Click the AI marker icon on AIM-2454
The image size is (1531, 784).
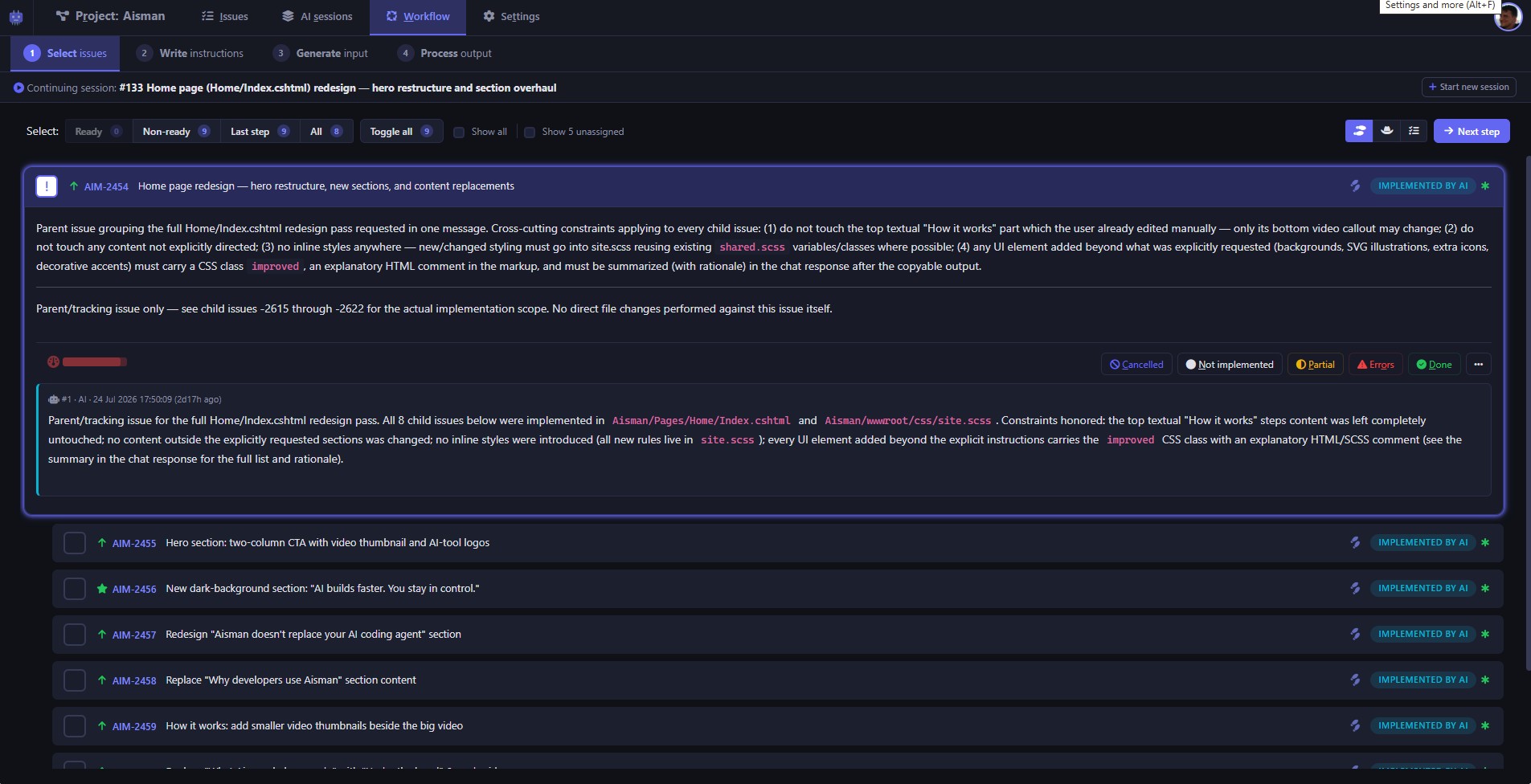tap(1355, 186)
